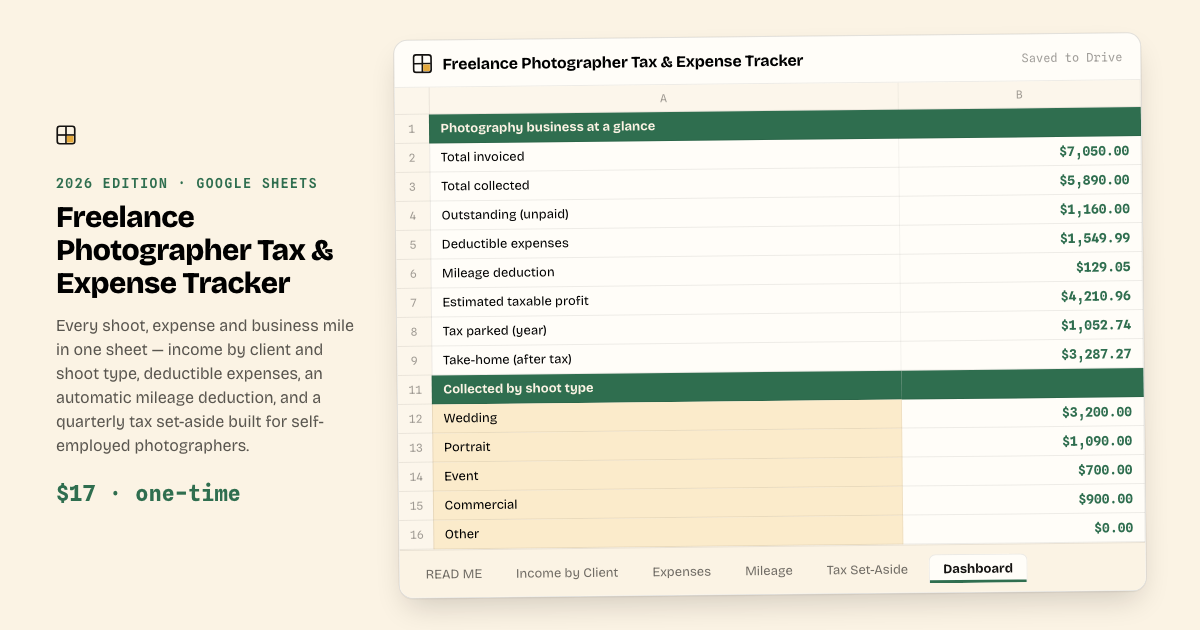The height and width of the screenshot is (630, 1200).
Task: Click the grid logo above '2026 Edition'
Action: pos(66,135)
